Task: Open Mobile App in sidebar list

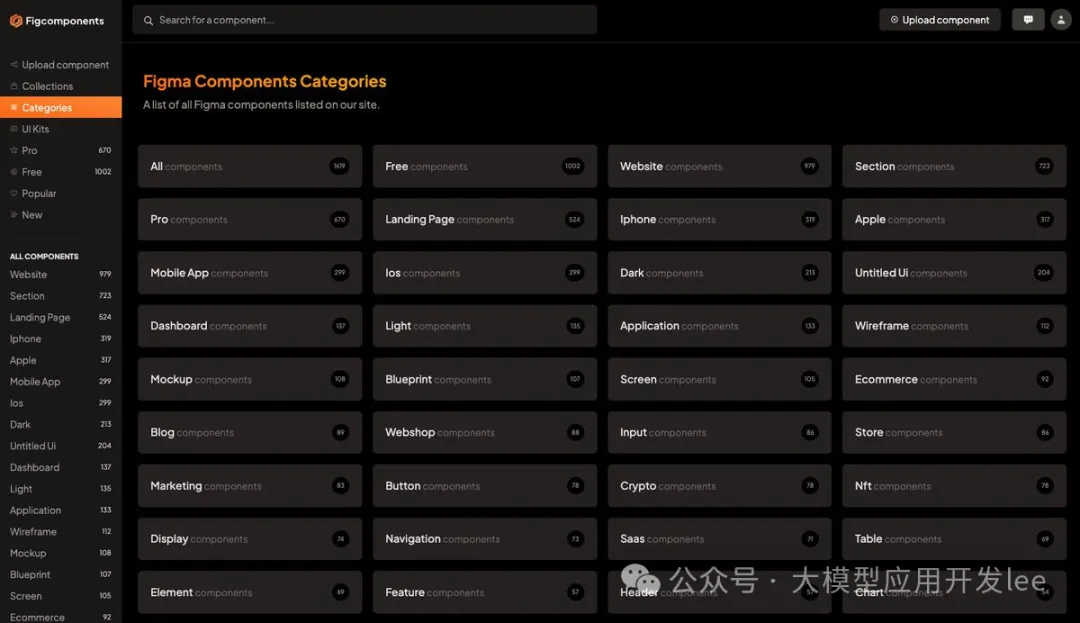Action: coord(61,381)
